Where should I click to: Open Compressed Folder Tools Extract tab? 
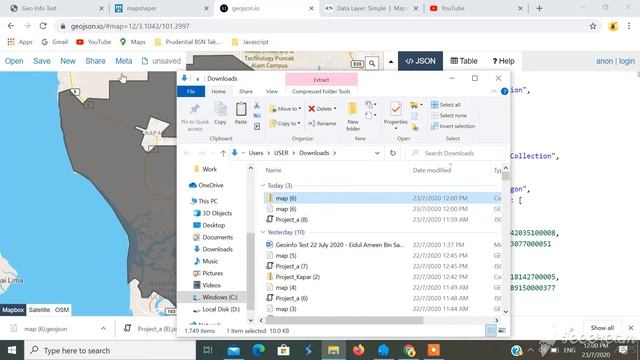click(x=321, y=80)
